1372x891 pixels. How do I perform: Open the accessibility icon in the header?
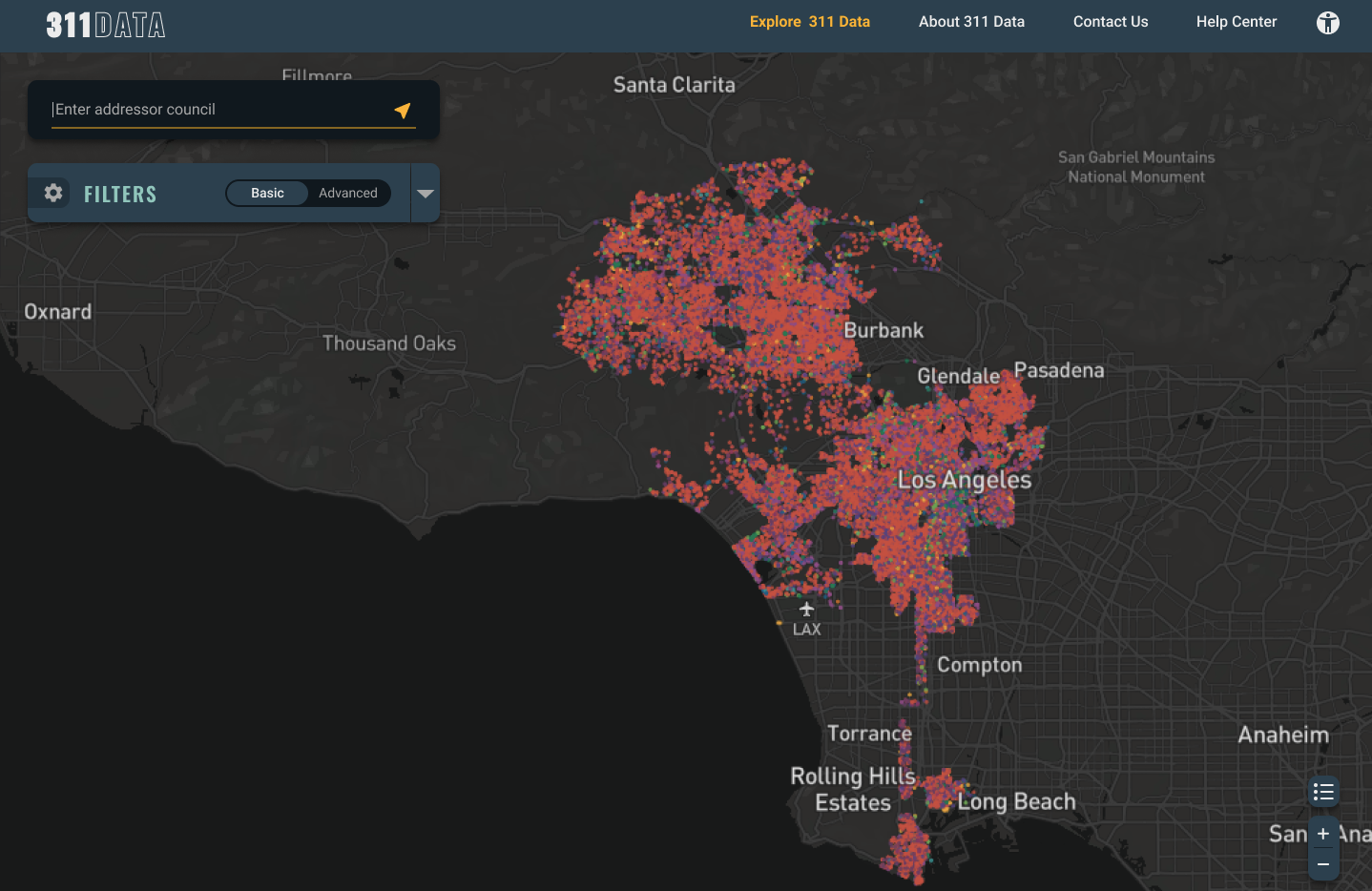pyautogui.click(x=1327, y=23)
